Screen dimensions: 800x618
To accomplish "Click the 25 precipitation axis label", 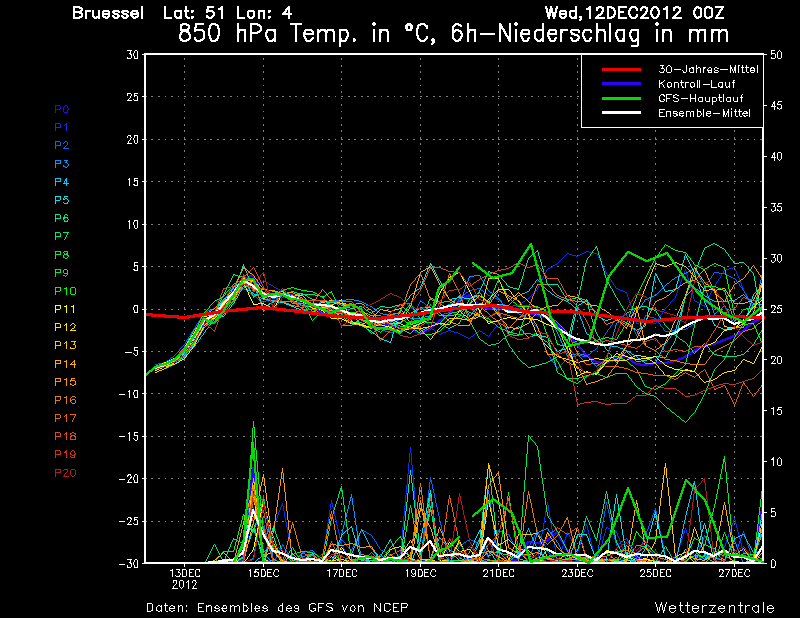I will click(776, 309).
